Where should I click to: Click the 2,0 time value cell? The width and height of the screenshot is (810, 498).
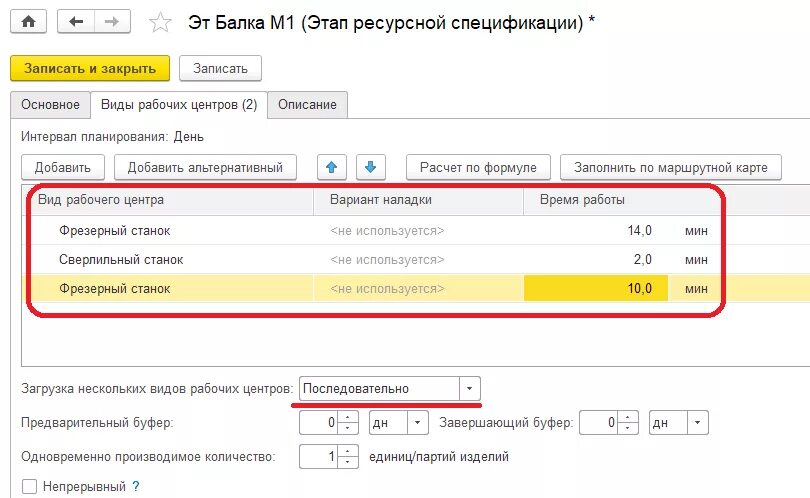click(x=596, y=259)
